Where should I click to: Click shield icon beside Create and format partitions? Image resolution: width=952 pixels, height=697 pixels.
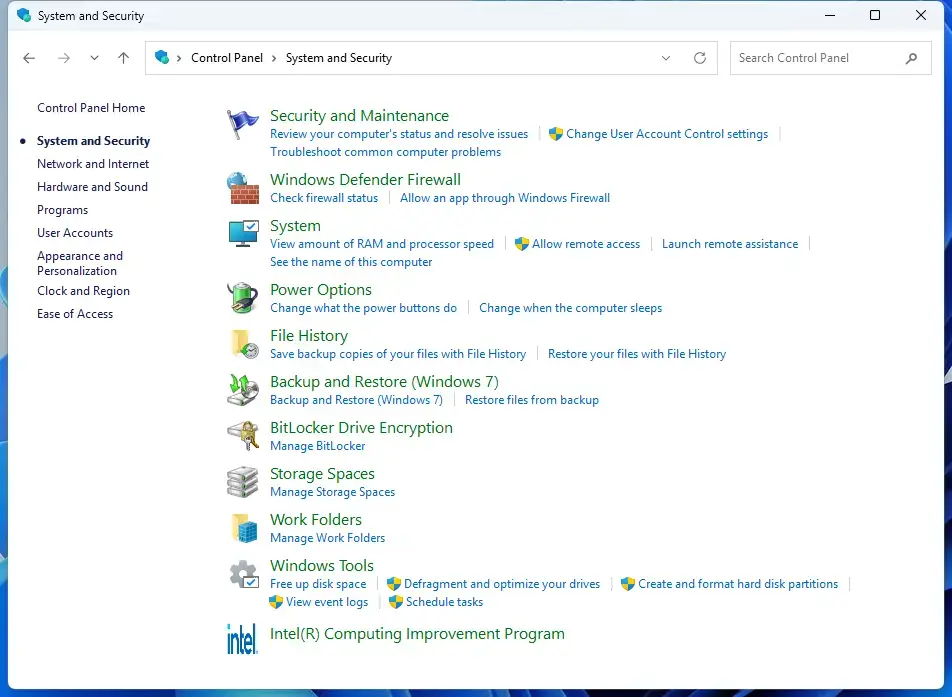628,584
